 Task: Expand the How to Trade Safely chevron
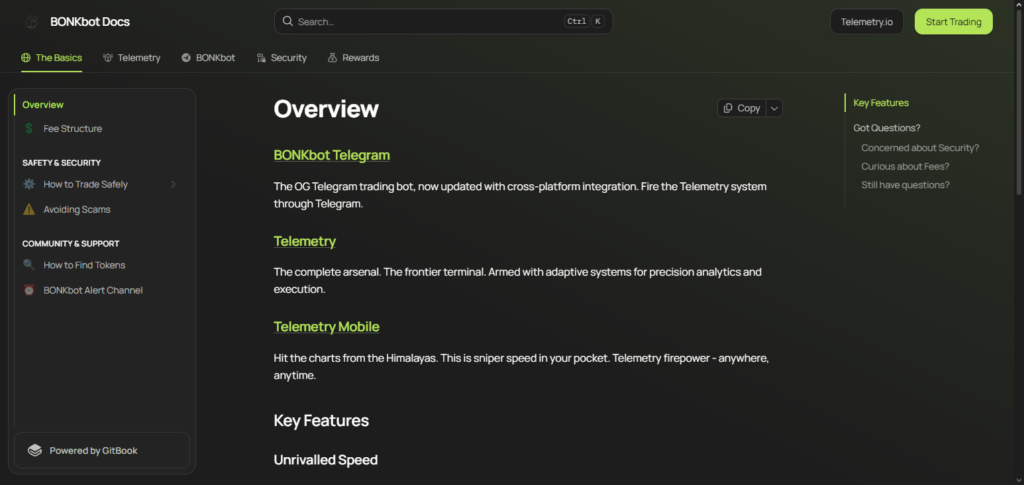173,184
